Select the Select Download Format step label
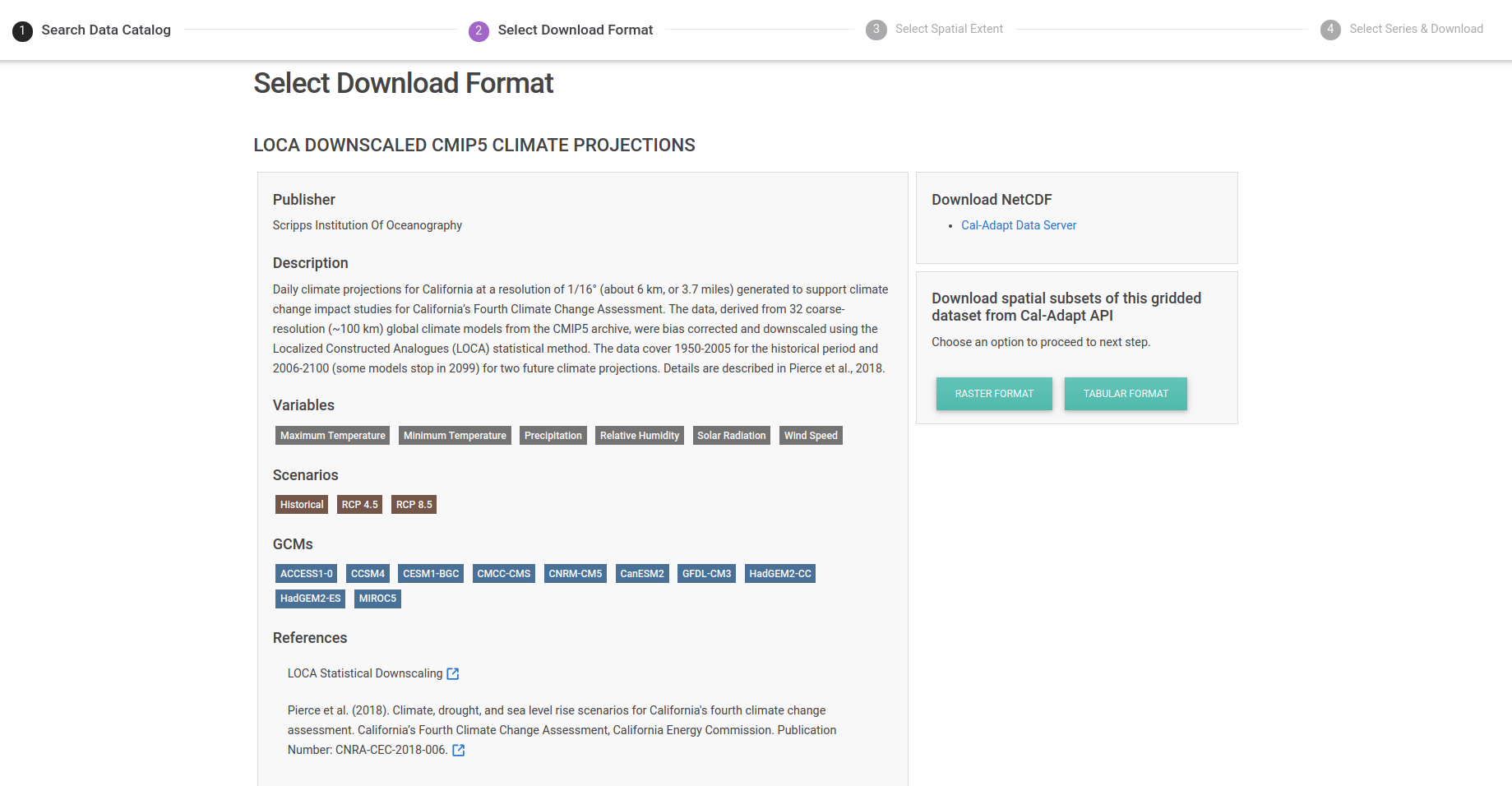The width and height of the screenshot is (1512, 786). coord(576,30)
